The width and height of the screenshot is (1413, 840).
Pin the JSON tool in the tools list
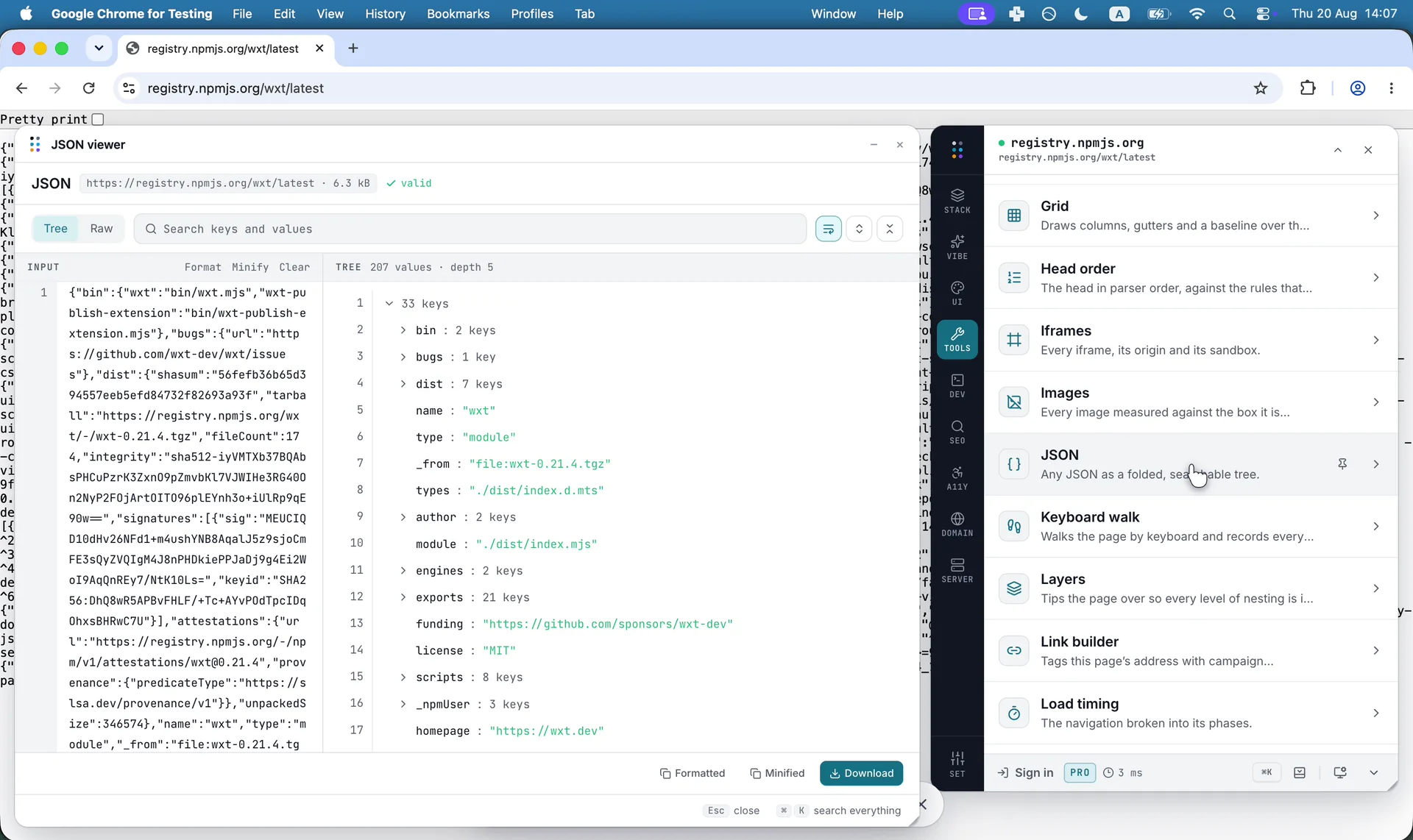click(1342, 464)
